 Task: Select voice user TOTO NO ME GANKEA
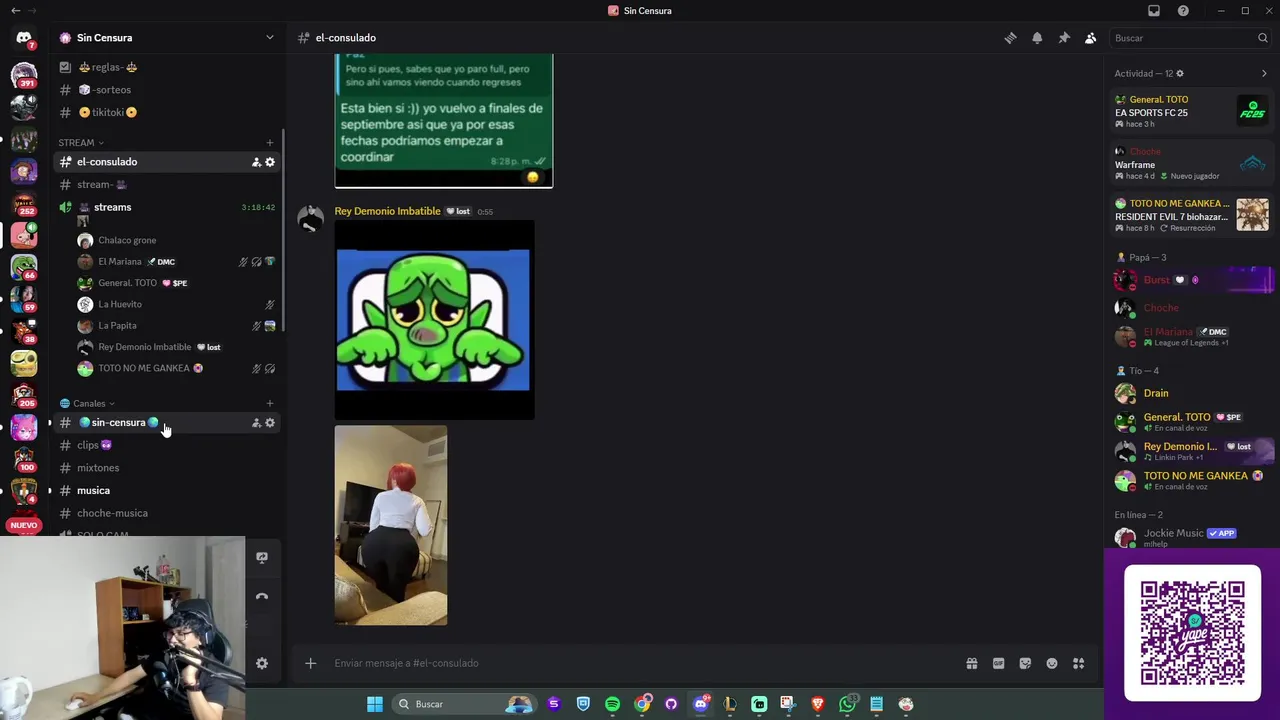pyautogui.click(x=143, y=368)
